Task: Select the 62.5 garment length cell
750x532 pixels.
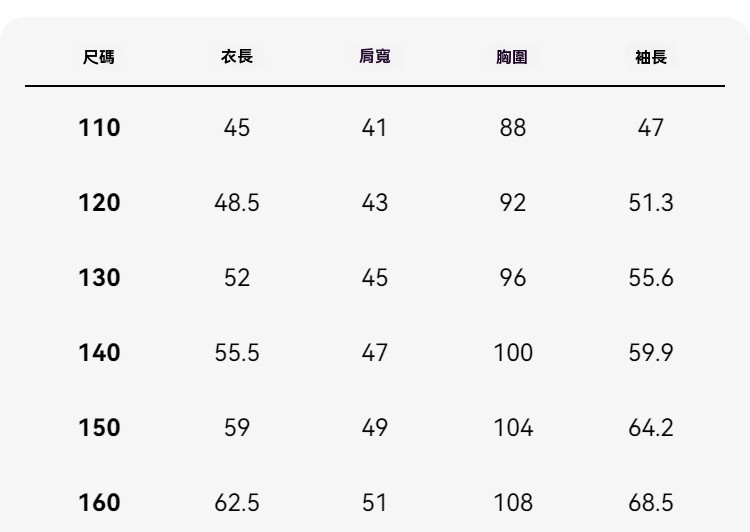Action: pos(237,503)
